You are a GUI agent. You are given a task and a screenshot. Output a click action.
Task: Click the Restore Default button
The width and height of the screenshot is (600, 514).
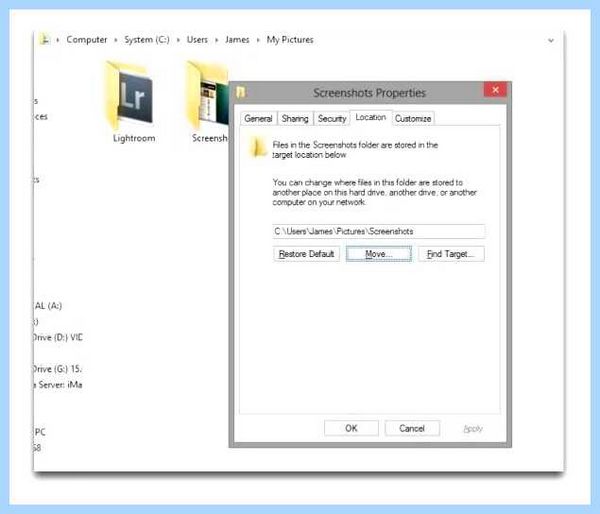coord(307,254)
